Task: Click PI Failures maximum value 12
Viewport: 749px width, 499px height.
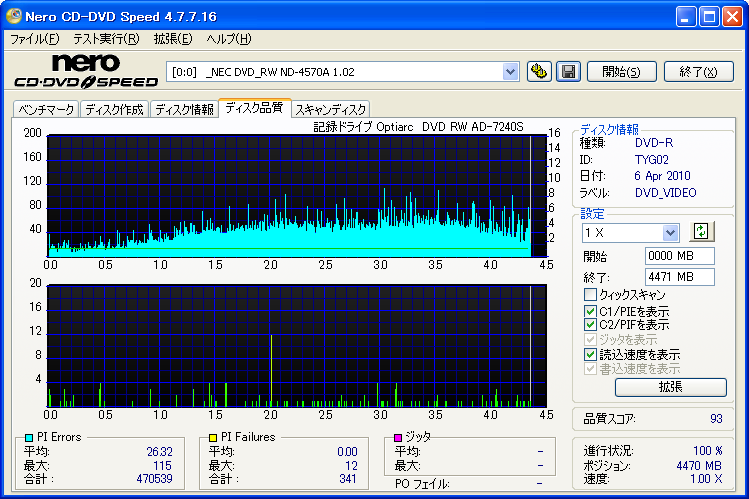Action: pyautogui.click(x=351, y=466)
